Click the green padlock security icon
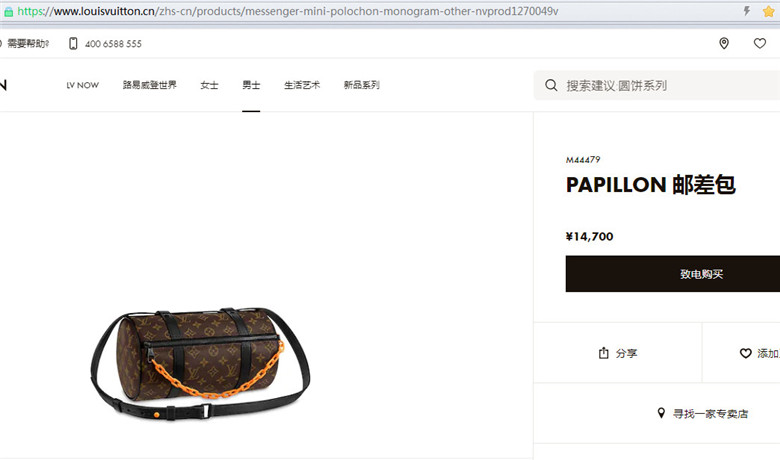Image resolution: width=780 pixels, height=460 pixels. click(x=8, y=12)
